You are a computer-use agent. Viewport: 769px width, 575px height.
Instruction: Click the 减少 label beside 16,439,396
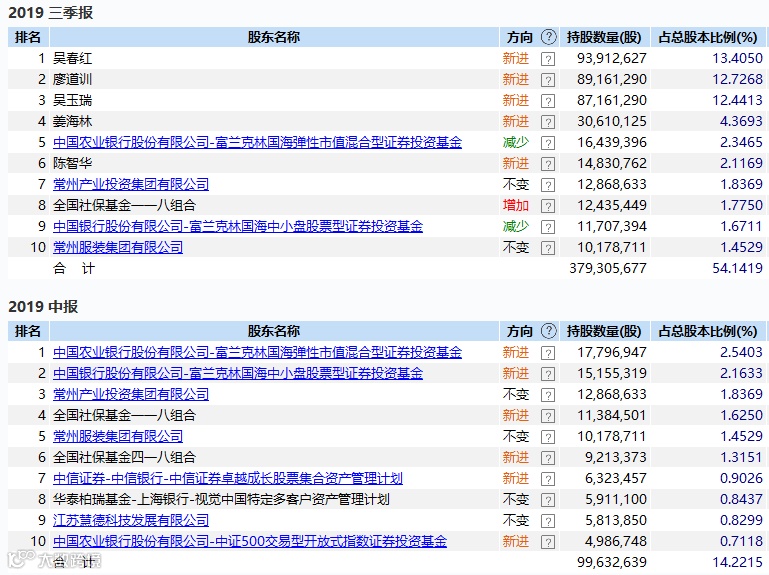tap(515, 142)
